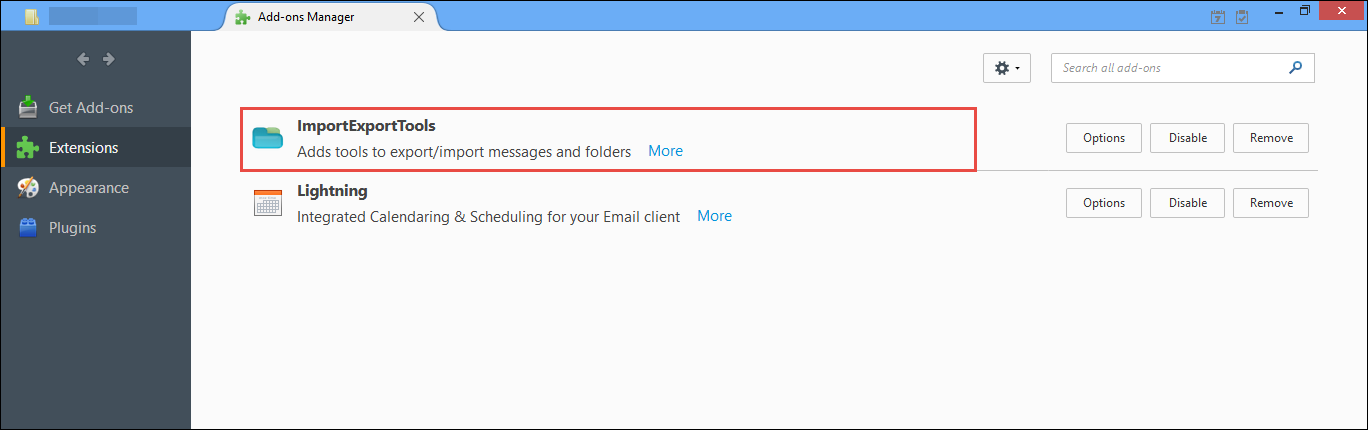Image resolution: width=1368 pixels, height=430 pixels.
Task: Click the mail folder tab icon
Action: click(x=32, y=17)
